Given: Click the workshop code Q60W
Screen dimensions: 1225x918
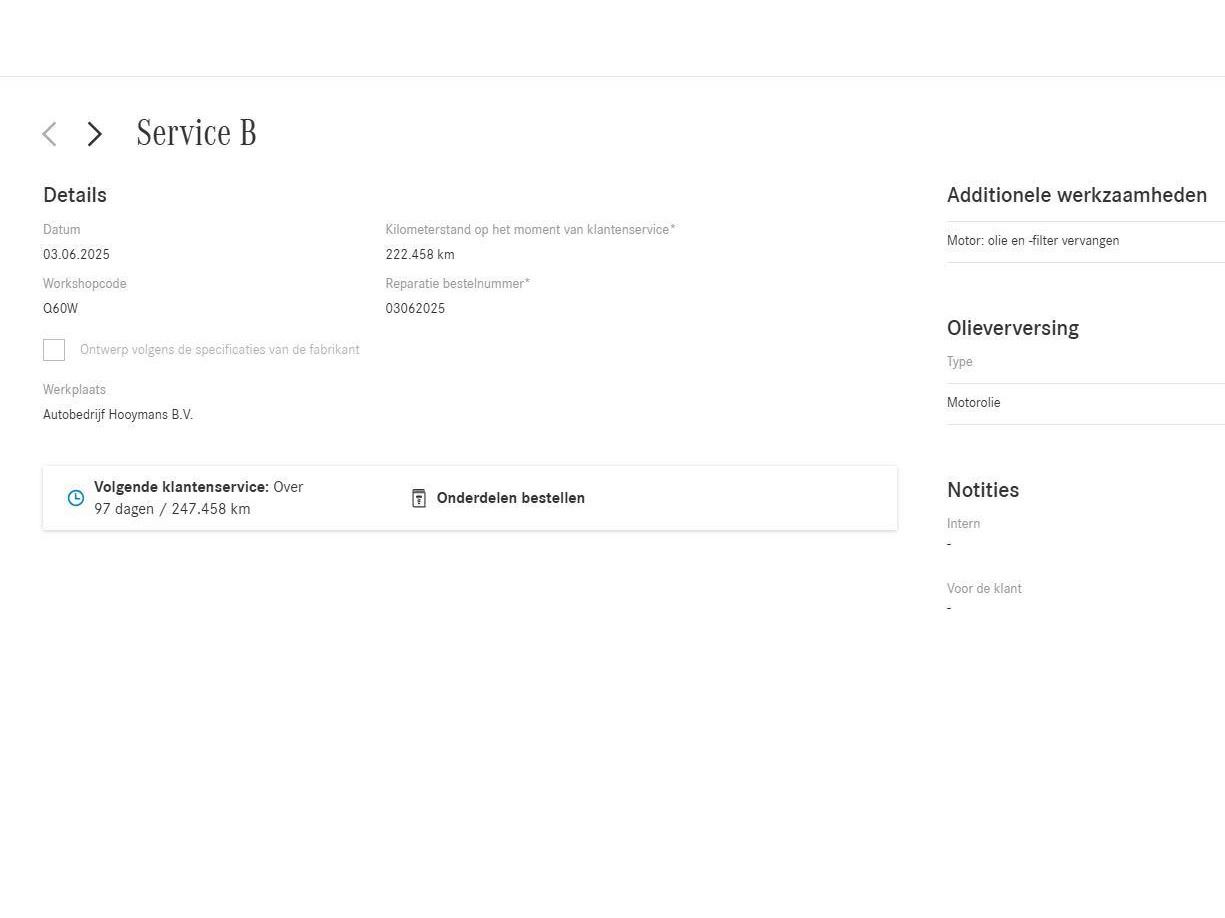Looking at the screenshot, I should [x=60, y=309].
